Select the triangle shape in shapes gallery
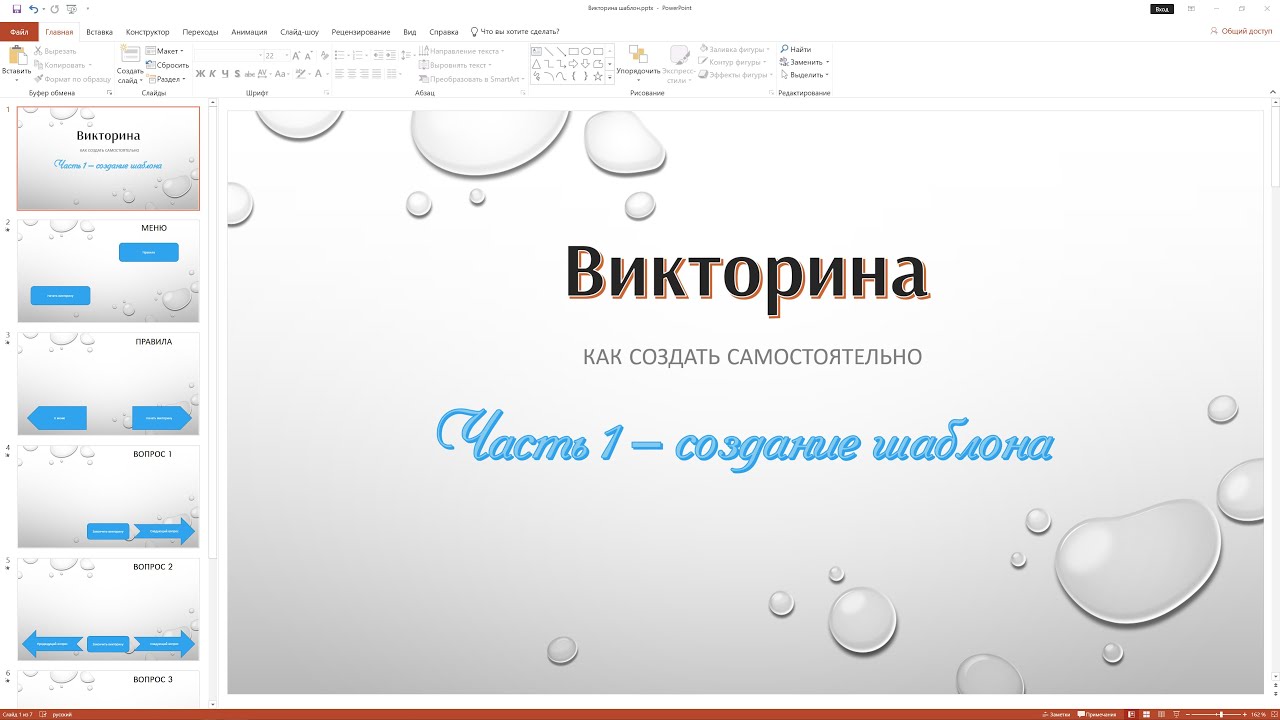1280x720 pixels. click(x=537, y=64)
